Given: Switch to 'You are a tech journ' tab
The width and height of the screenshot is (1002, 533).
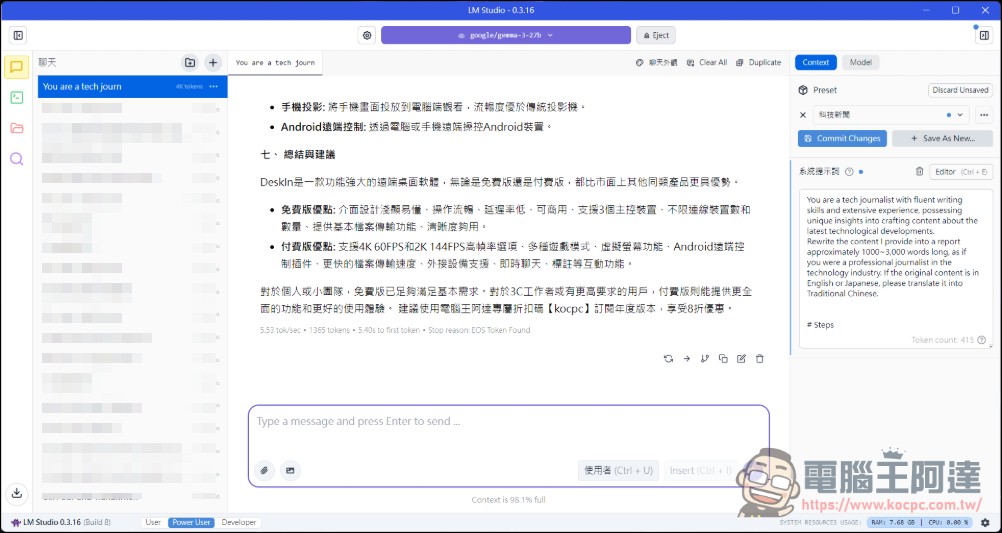Looking at the screenshot, I should [x=275, y=63].
